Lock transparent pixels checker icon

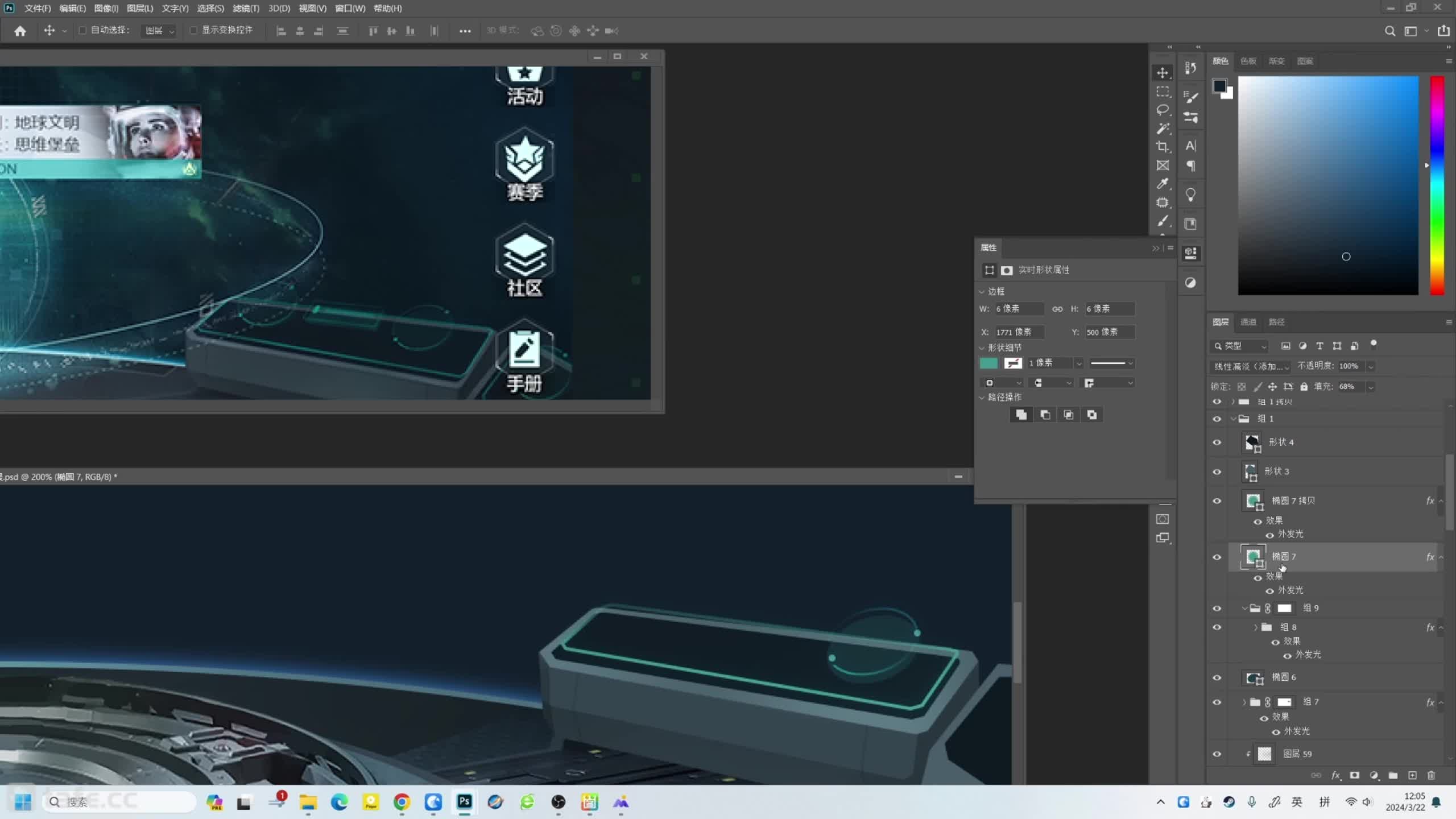1242,387
